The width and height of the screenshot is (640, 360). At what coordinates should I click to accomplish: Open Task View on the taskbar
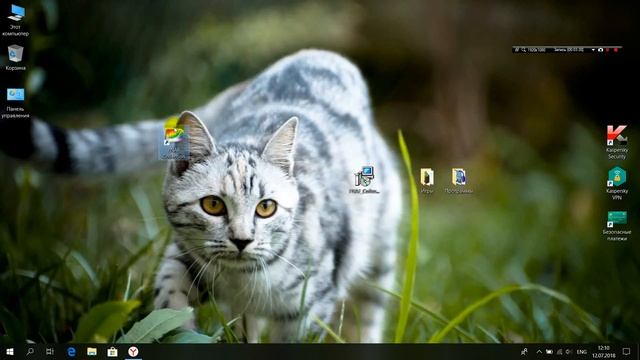[50, 351]
